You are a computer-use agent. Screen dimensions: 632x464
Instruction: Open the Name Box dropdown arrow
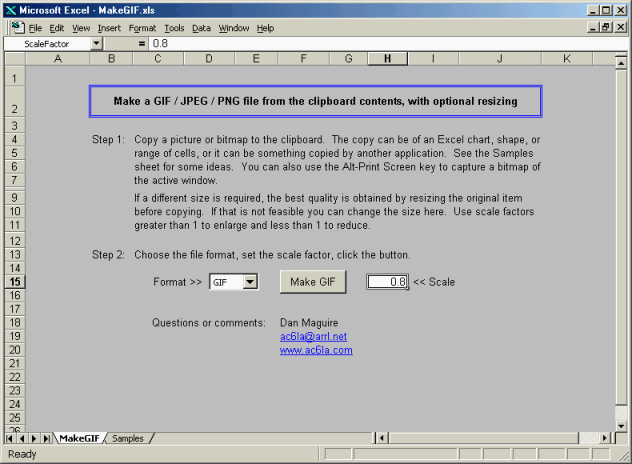click(x=96, y=44)
